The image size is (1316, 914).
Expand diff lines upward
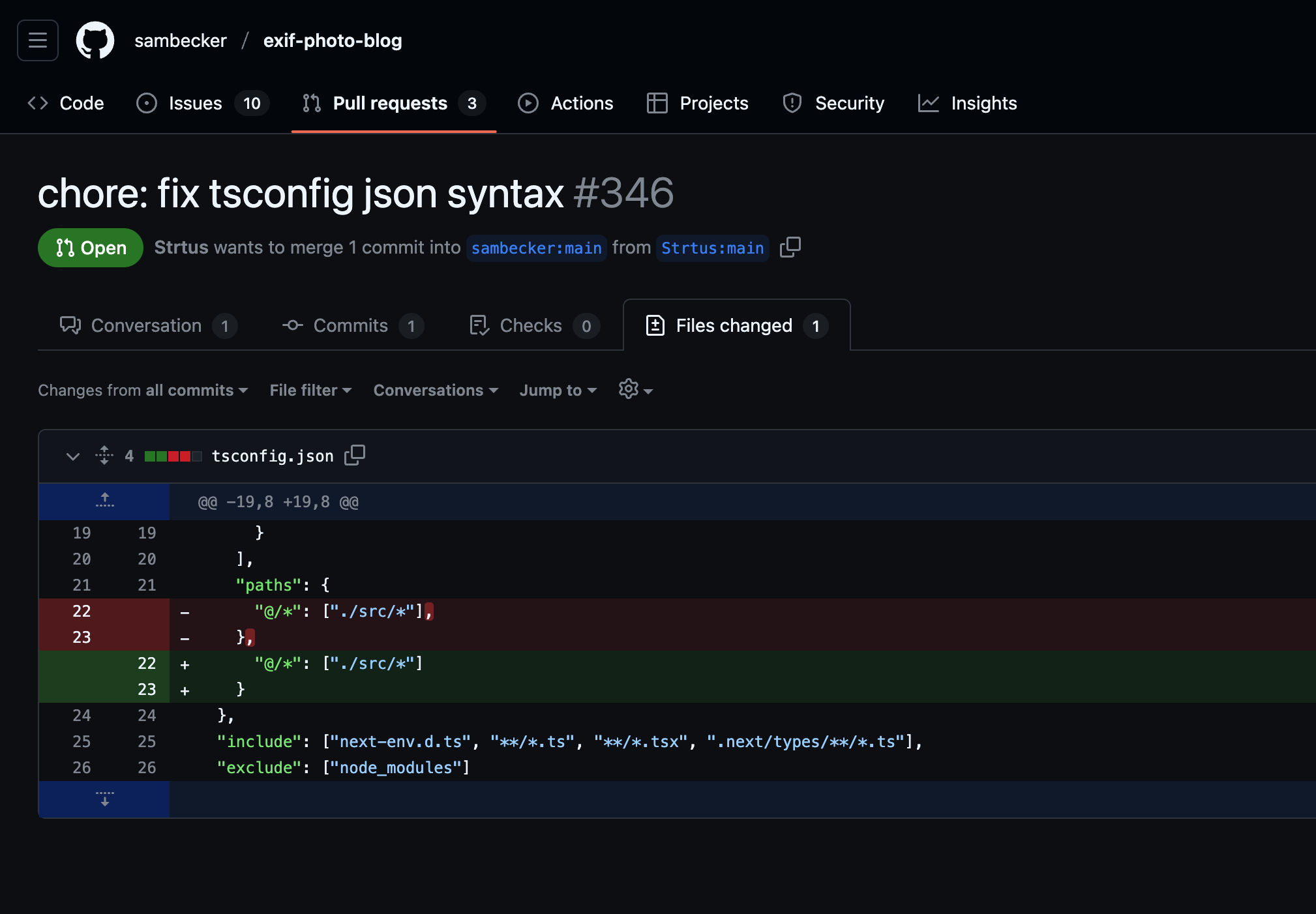click(x=104, y=501)
